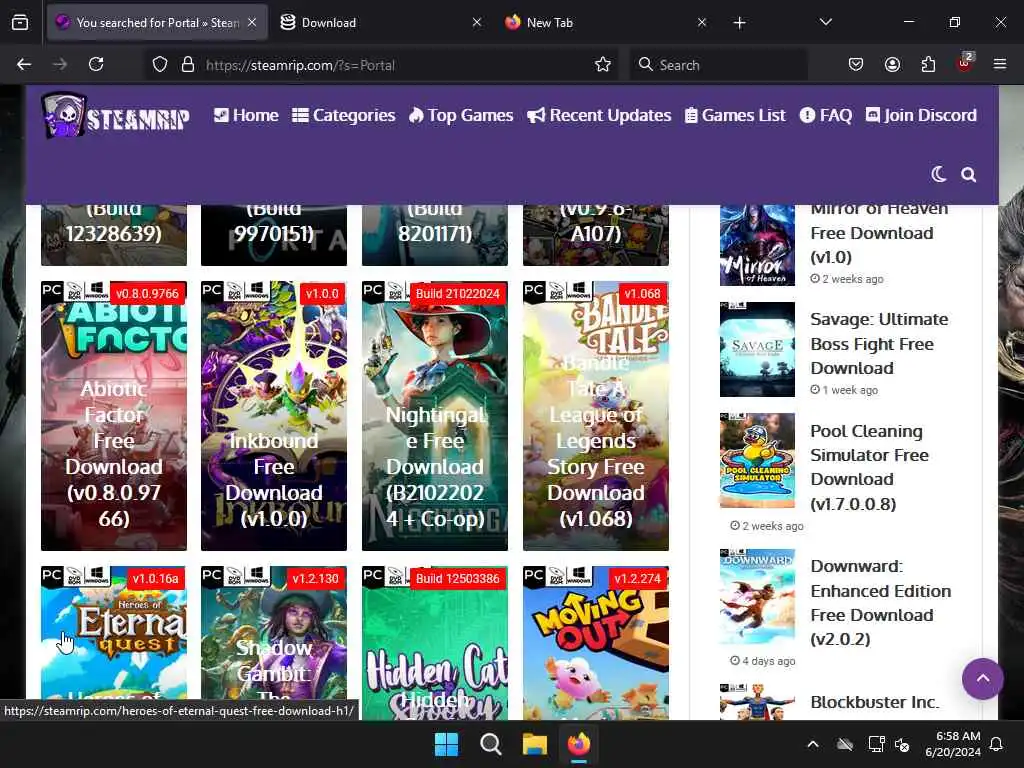Close the New Tab tab
Viewport: 1024px width, 768px height.
[701, 23]
